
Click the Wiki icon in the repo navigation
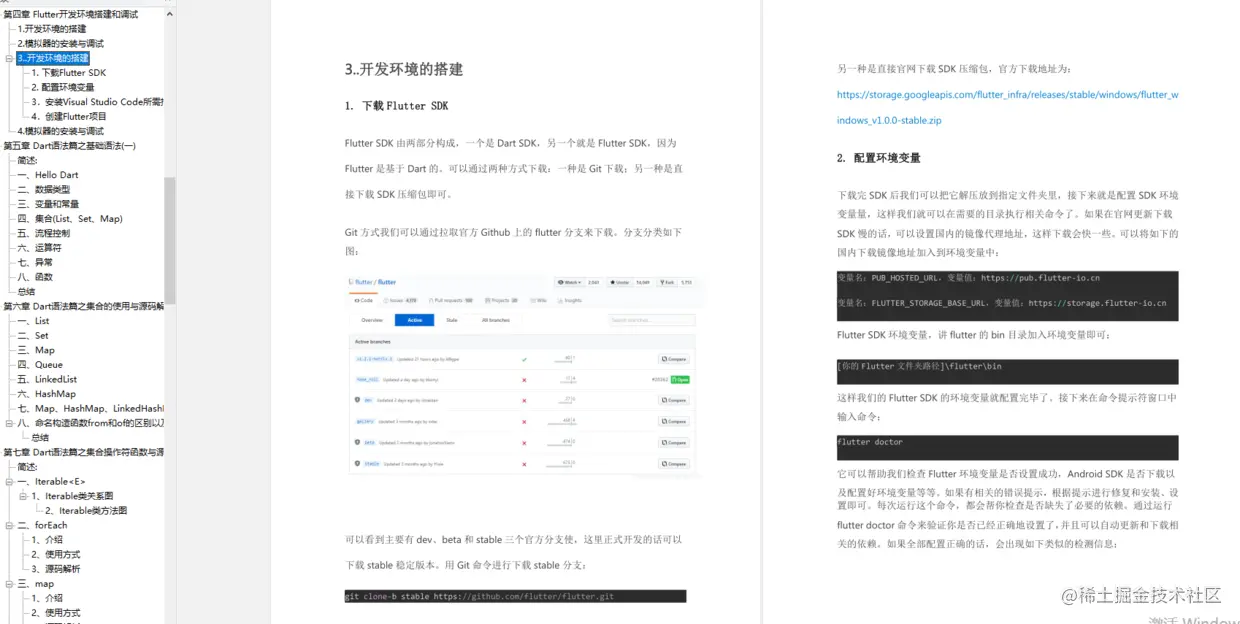click(532, 301)
